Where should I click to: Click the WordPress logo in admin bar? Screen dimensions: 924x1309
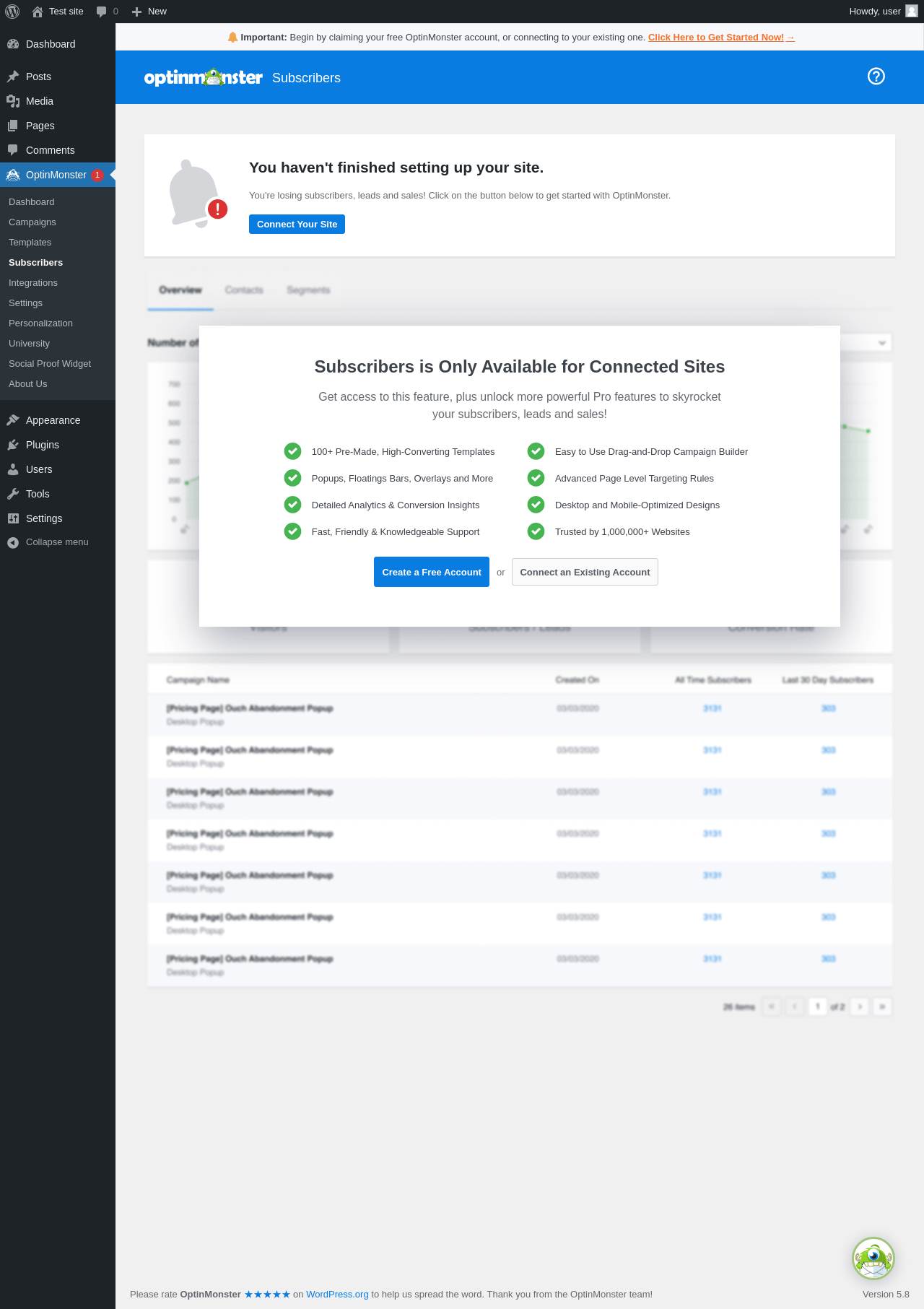pyautogui.click(x=12, y=12)
